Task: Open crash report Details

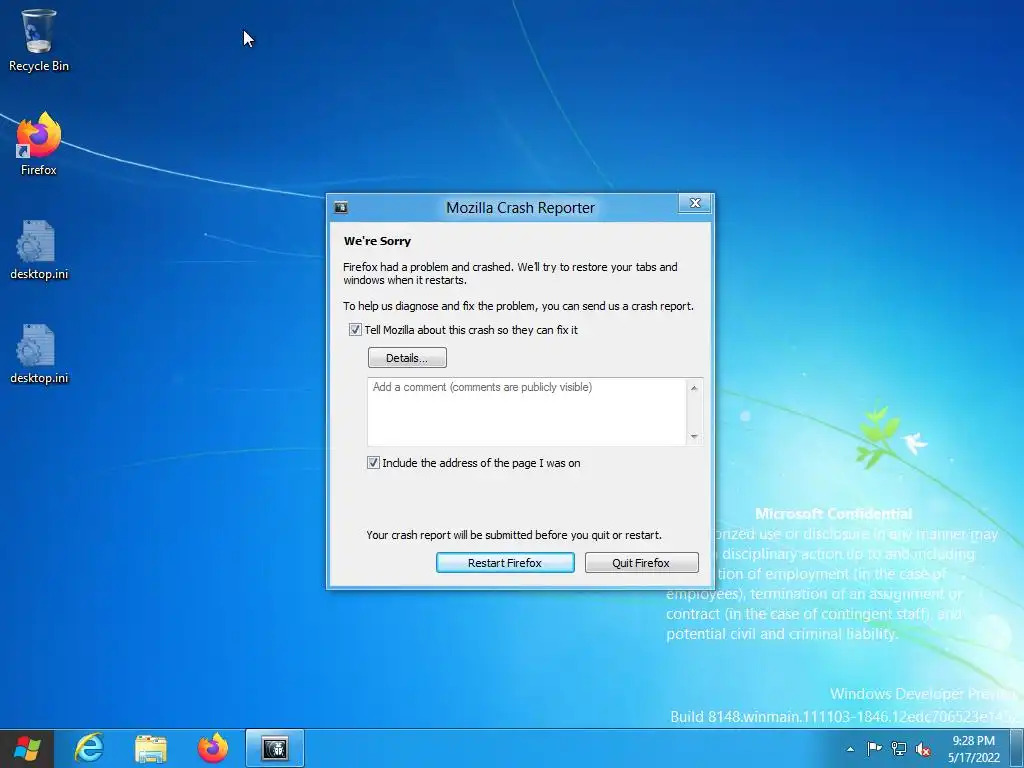Action: pos(407,358)
